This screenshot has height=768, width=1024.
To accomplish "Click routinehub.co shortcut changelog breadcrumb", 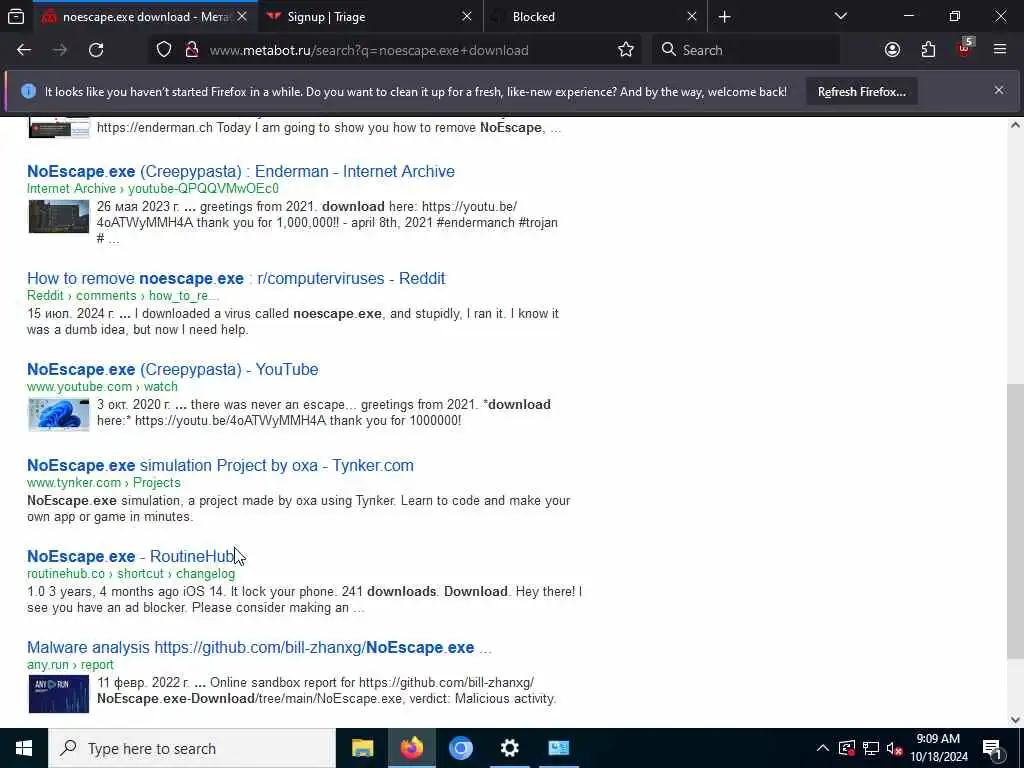I will click(x=131, y=573).
